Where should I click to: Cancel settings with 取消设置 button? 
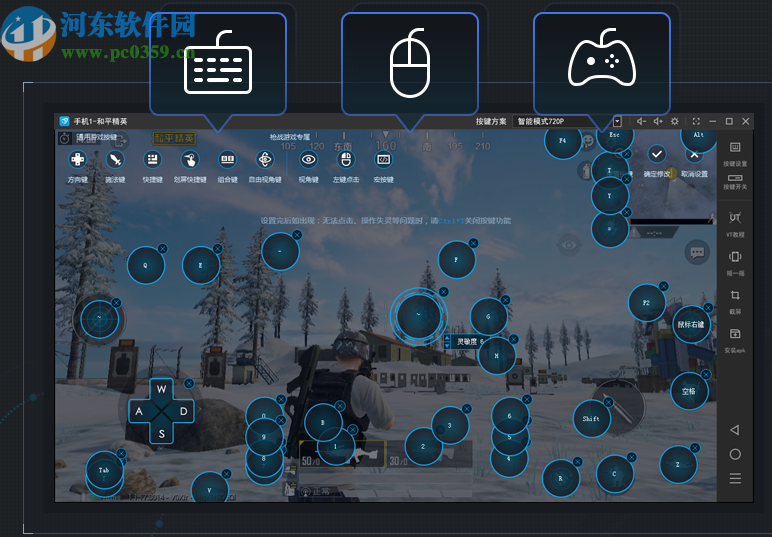tap(694, 163)
